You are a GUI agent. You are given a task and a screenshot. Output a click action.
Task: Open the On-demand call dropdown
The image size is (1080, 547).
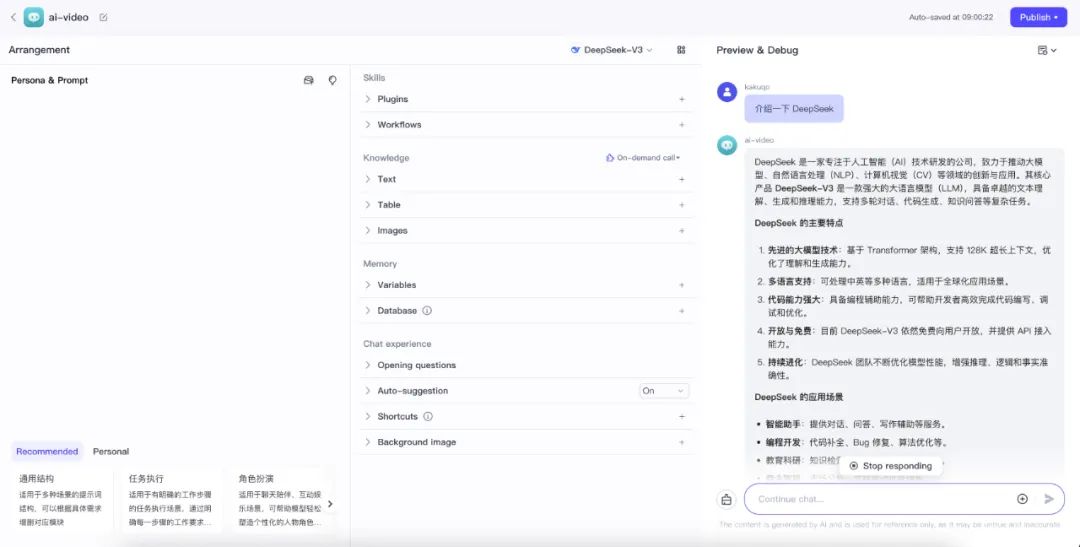tap(643, 158)
